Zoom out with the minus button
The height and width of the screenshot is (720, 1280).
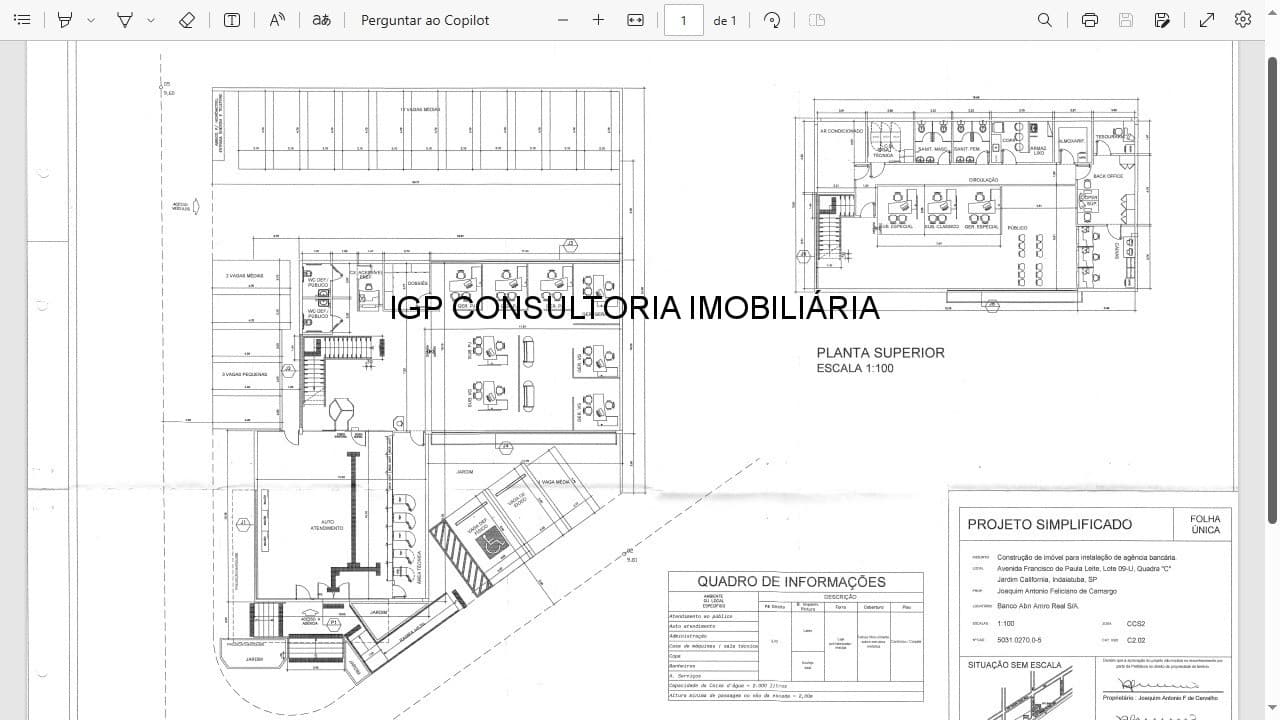(563, 20)
